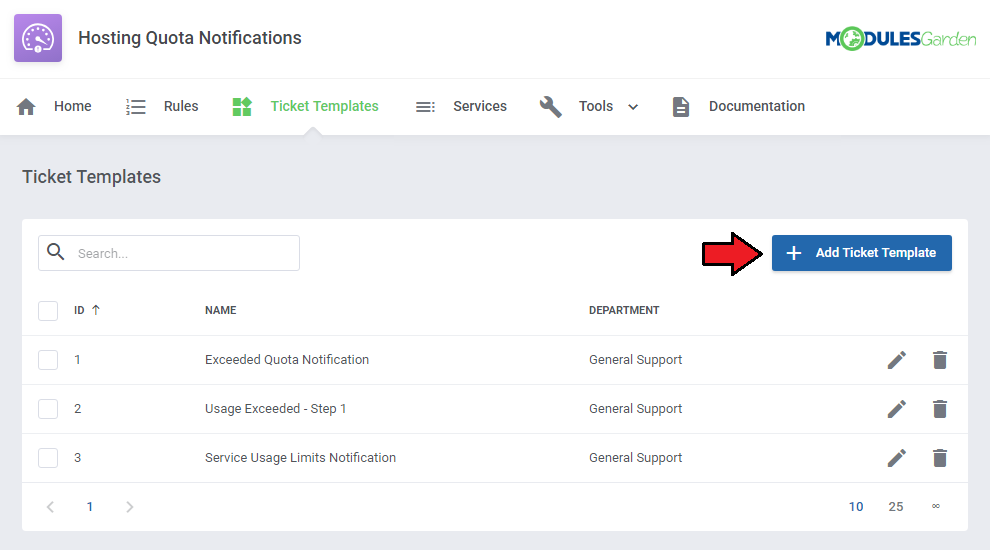990x550 pixels.
Task: Delete the Usage Exceeded - Step 1 template
Action: pyautogui.click(x=939, y=409)
